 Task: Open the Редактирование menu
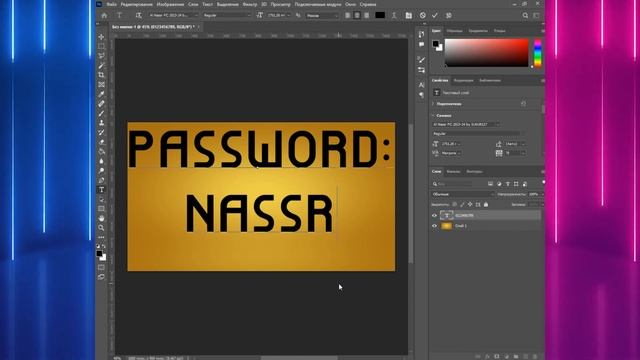tap(137, 4)
